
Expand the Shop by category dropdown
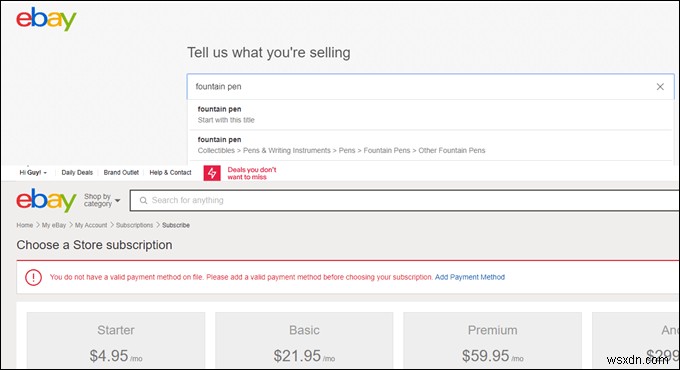pyautogui.click(x=101, y=200)
